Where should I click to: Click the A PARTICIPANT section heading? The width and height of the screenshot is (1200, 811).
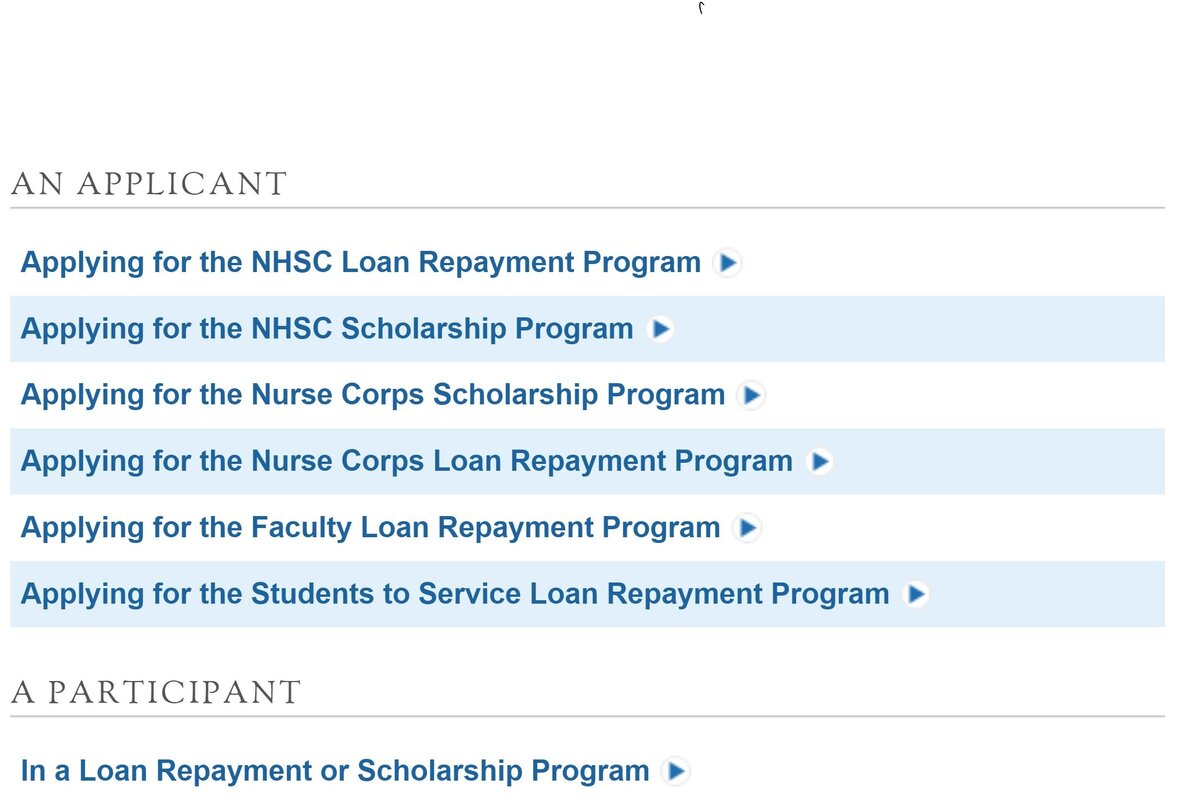point(156,692)
